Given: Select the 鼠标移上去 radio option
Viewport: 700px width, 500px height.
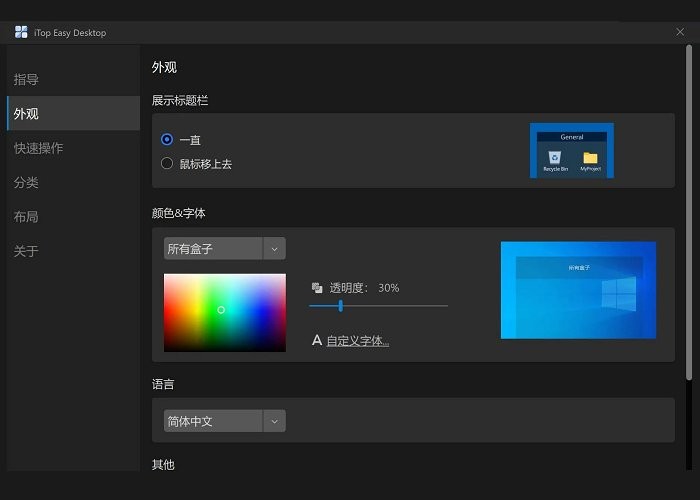Looking at the screenshot, I should tap(167, 163).
